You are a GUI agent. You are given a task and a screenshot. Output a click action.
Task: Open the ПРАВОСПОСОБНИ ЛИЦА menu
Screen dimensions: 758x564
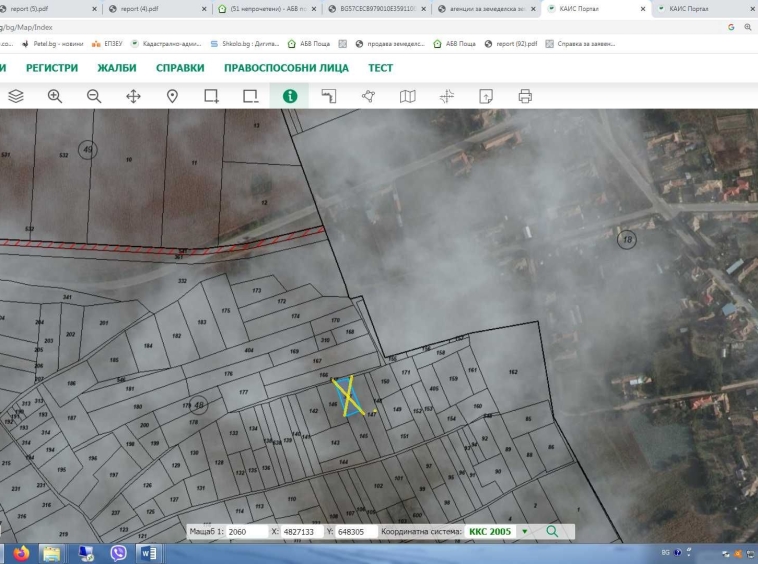point(286,68)
